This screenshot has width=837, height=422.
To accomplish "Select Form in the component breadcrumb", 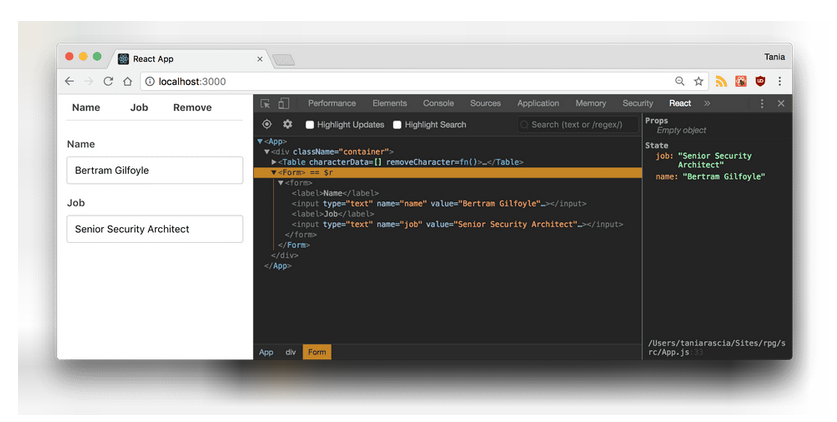I will pos(317,352).
